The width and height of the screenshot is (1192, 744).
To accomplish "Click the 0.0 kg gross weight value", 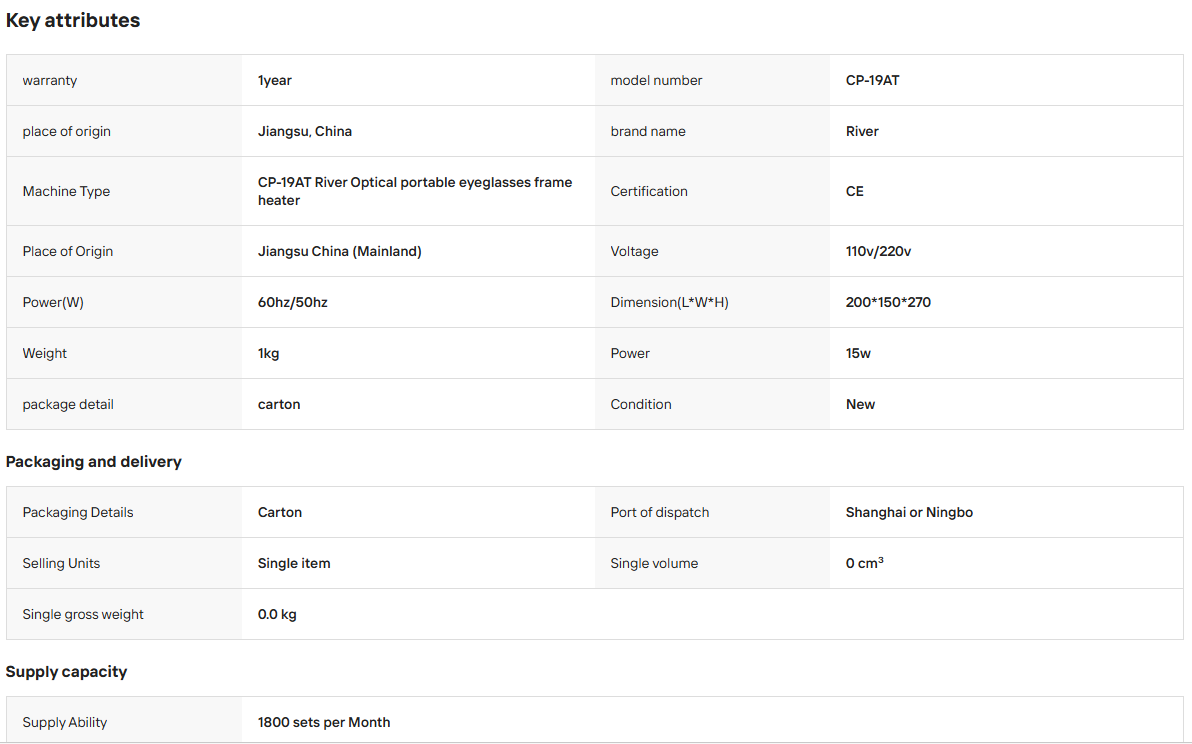I will (277, 614).
